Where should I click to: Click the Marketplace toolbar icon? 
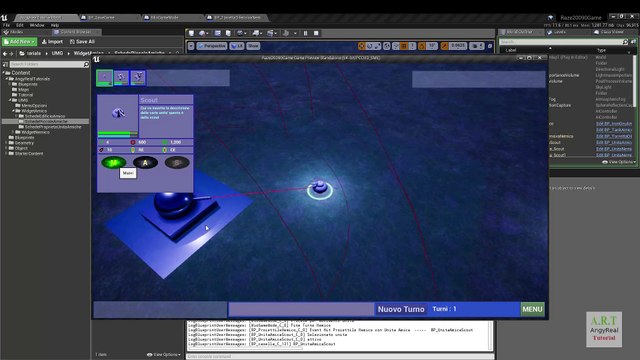(x=228, y=33)
